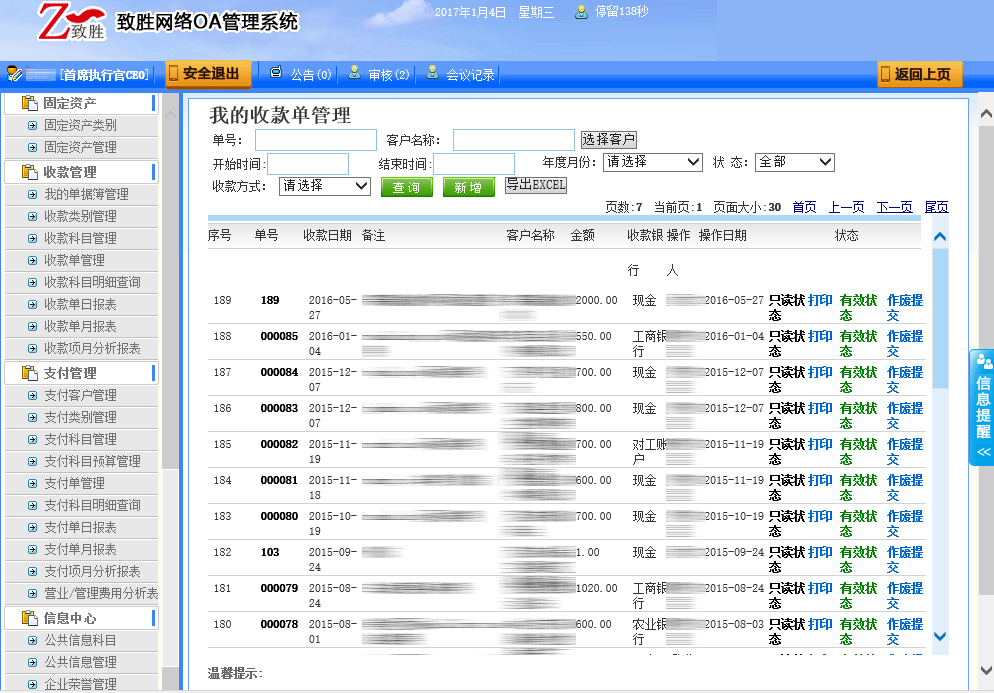The width and height of the screenshot is (994, 693).
Task: Go to 下一页 next page link
Action: tap(894, 207)
